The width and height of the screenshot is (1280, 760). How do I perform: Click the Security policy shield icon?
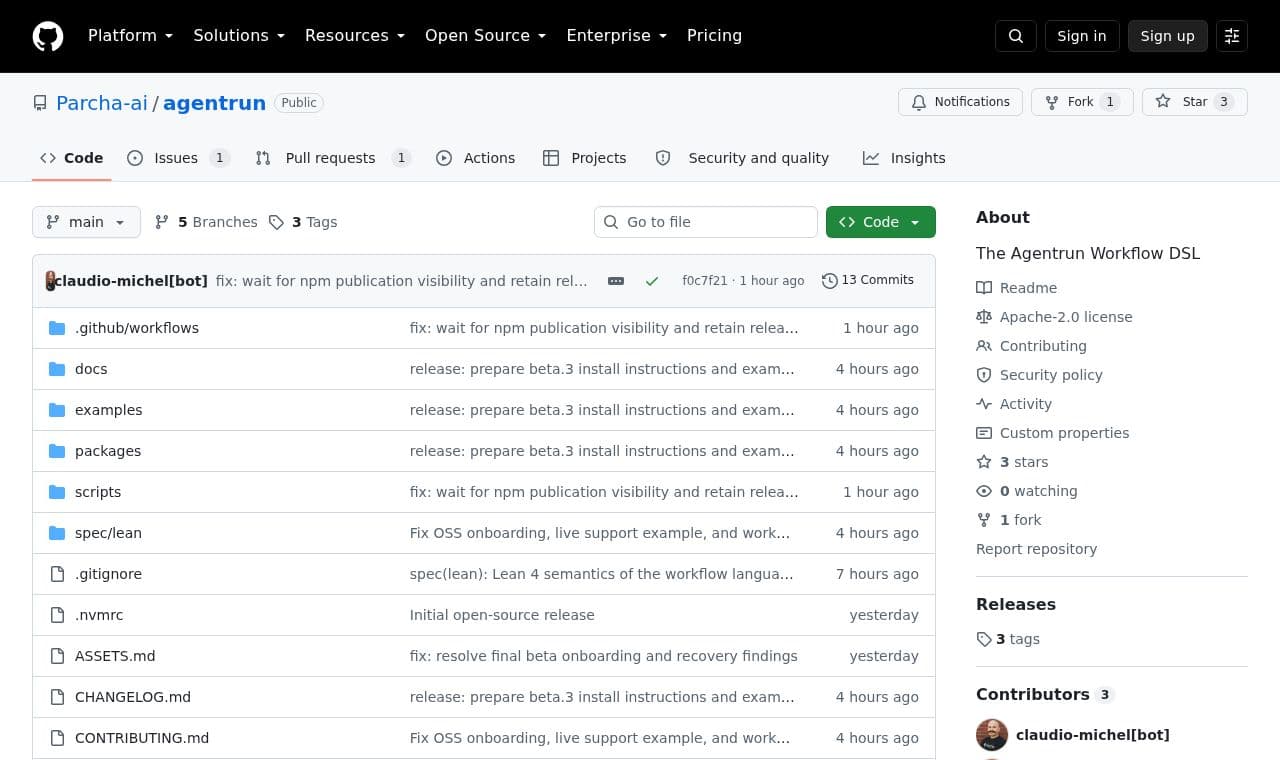click(x=984, y=375)
